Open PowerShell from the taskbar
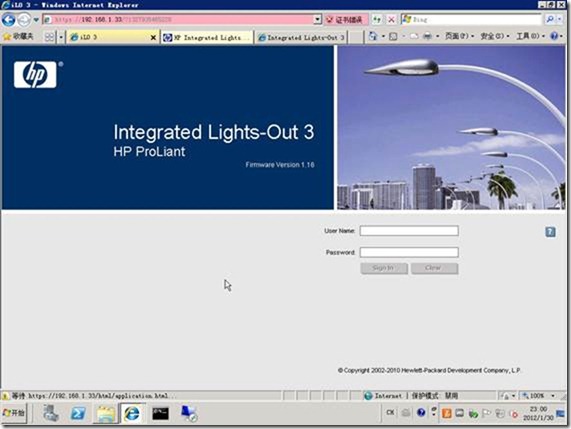The image size is (571, 429). coord(78,413)
